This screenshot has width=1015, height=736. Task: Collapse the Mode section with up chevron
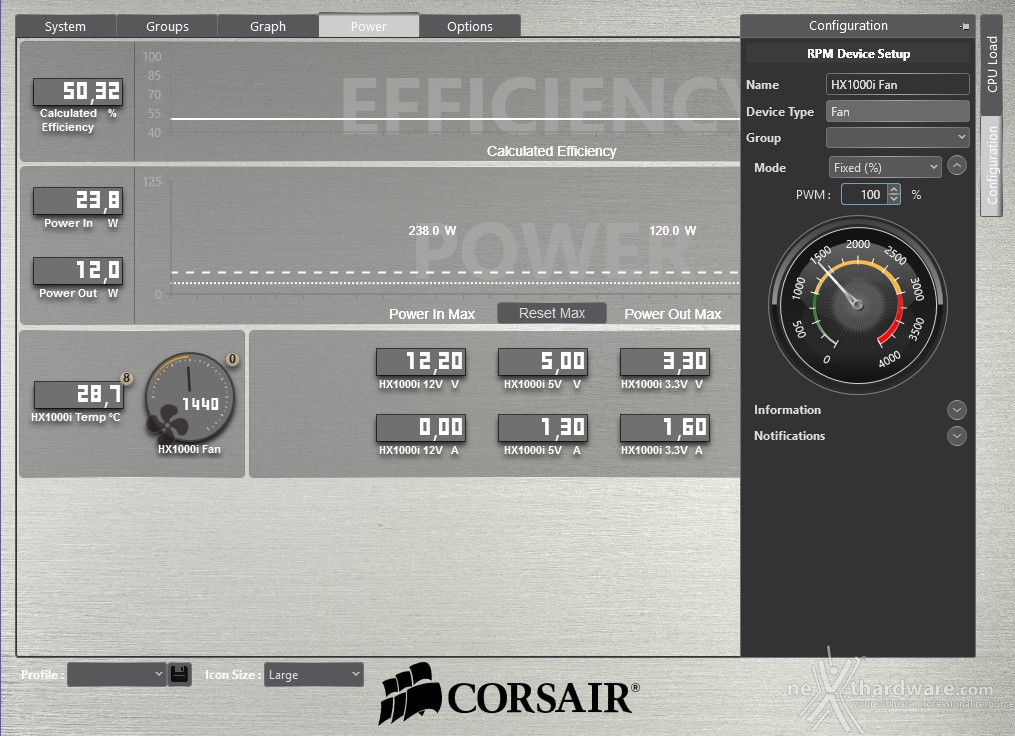tap(957, 166)
